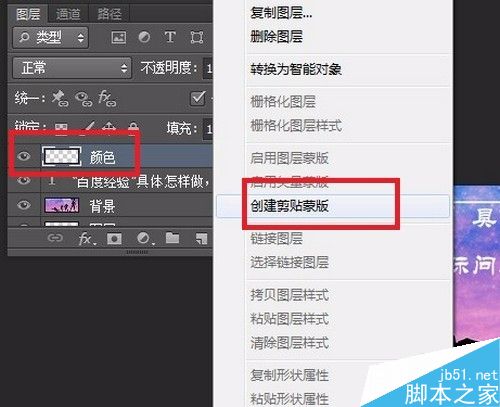This screenshot has height=407, width=500.
Task: Choose 栅格化图层样式 from context menu
Action: (296, 126)
